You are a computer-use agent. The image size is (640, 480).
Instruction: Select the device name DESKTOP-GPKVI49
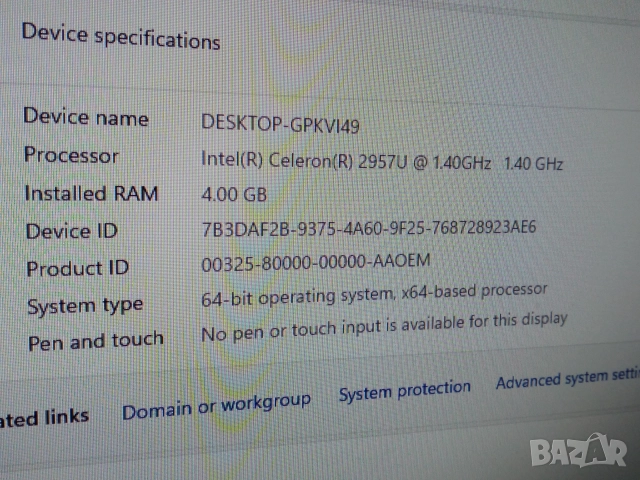point(280,124)
